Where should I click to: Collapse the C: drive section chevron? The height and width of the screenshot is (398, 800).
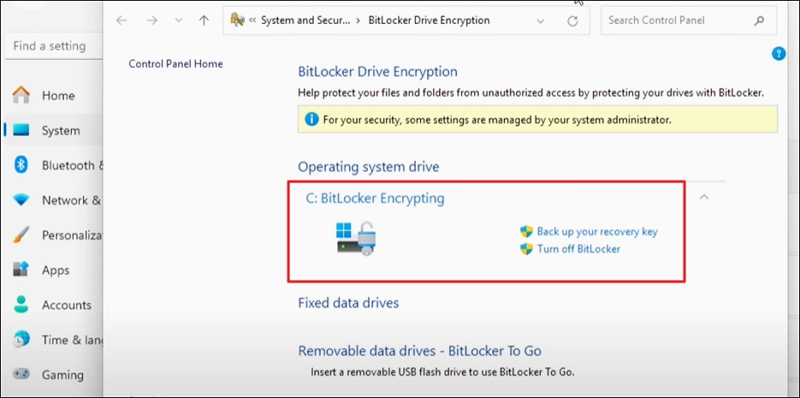point(704,197)
